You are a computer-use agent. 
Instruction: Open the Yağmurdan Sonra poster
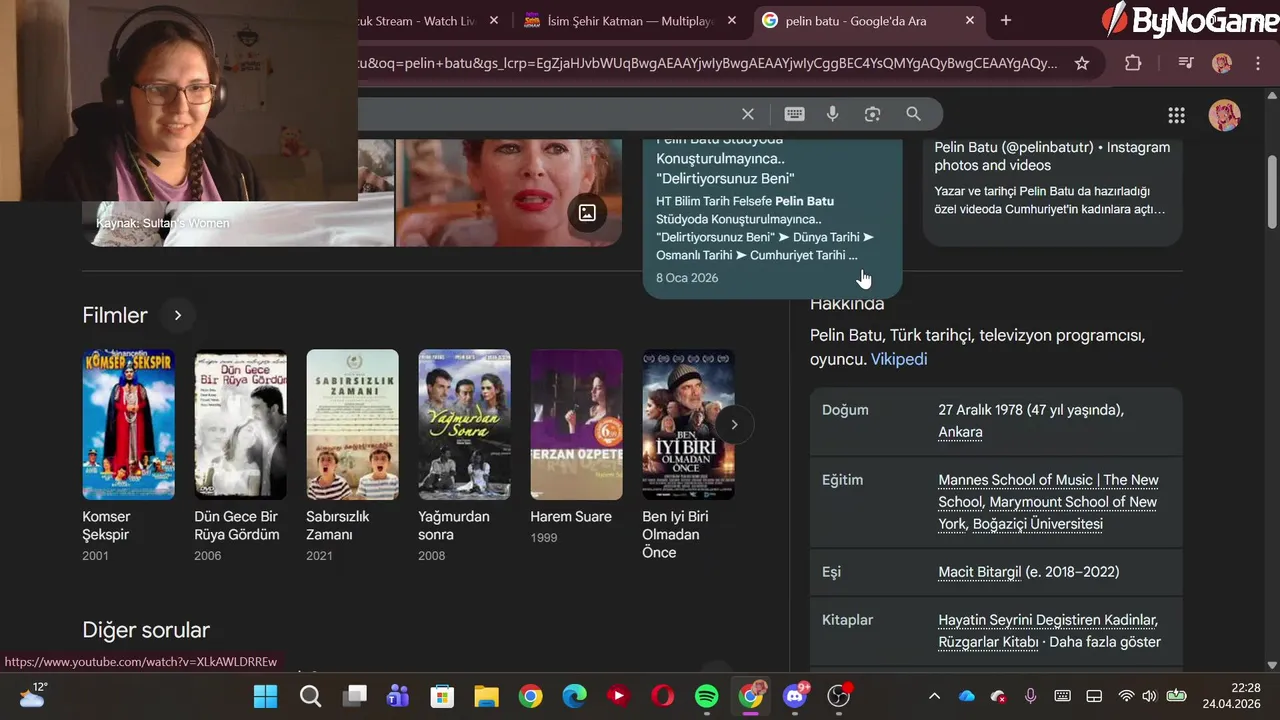tap(464, 424)
